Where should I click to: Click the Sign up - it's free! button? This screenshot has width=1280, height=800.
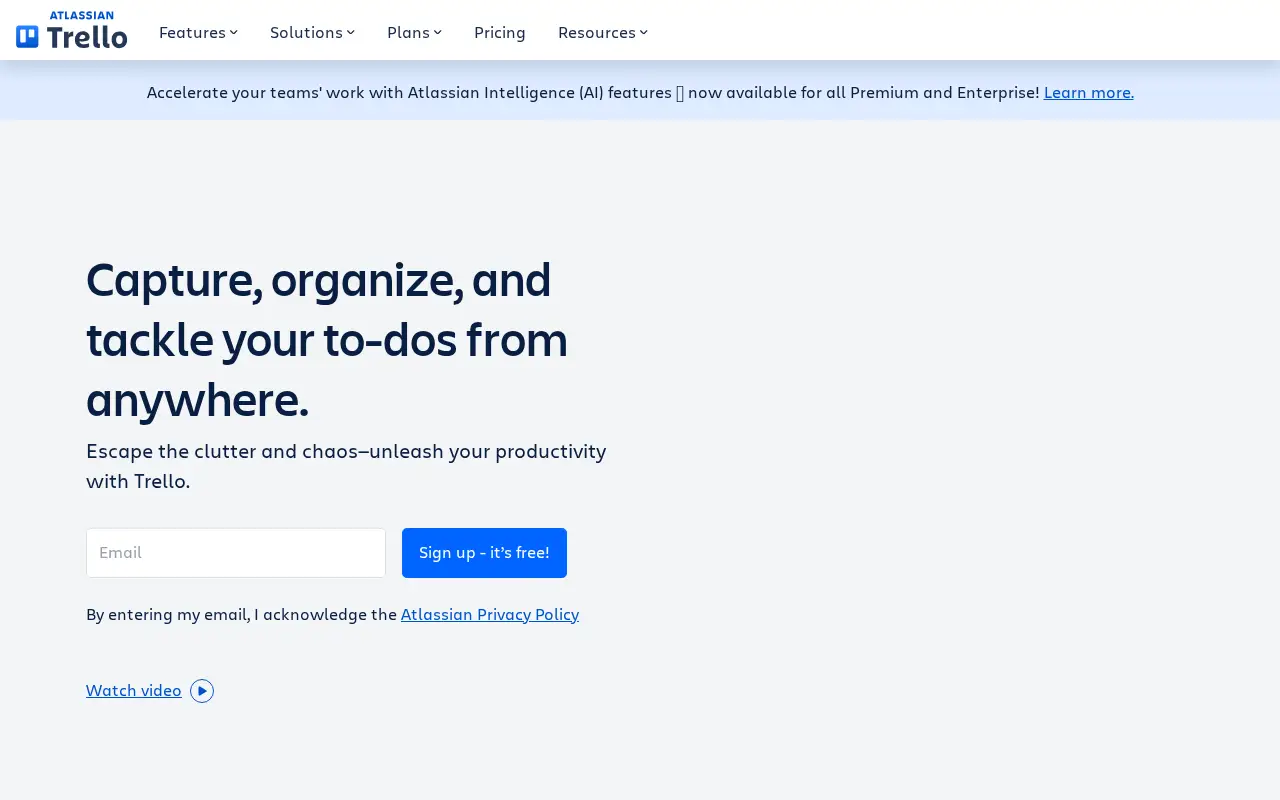coord(484,553)
